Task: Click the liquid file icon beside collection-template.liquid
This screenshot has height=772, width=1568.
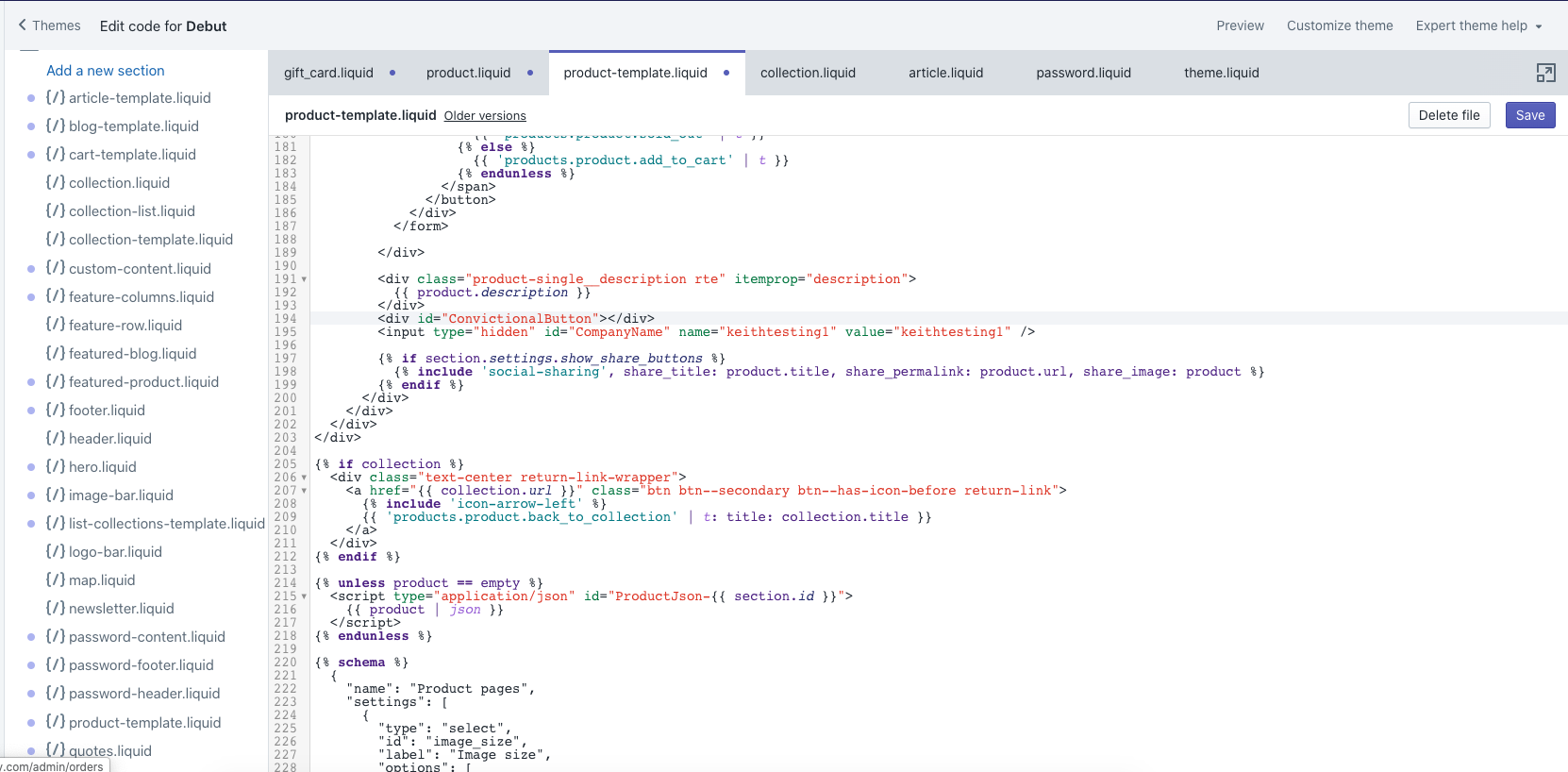Action: coord(56,239)
